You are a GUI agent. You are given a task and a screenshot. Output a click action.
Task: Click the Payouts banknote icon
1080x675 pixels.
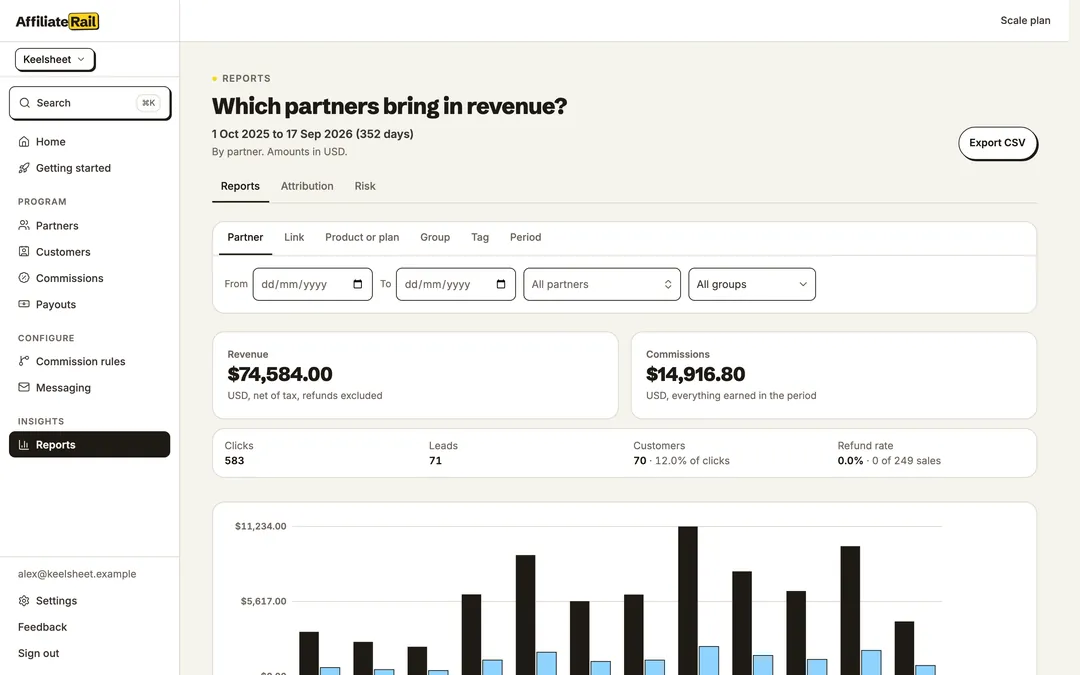[24, 304]
